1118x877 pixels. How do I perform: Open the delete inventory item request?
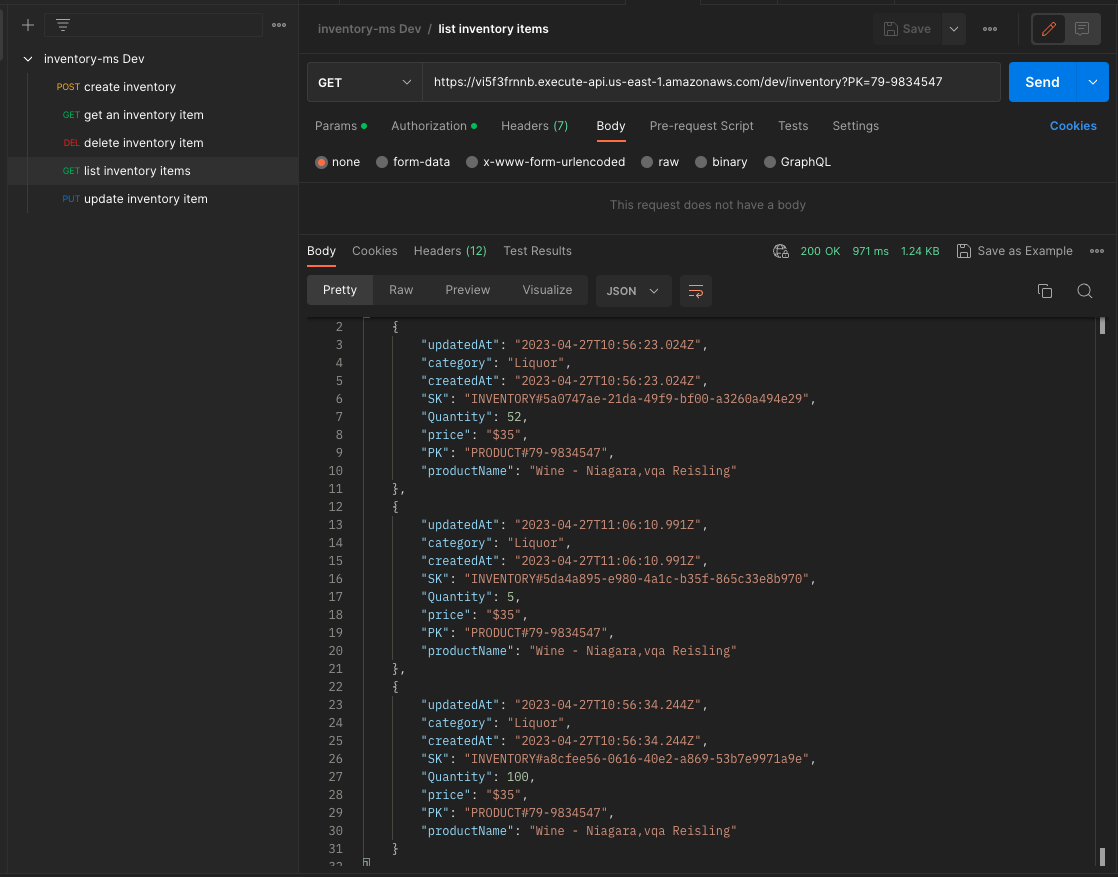coord(153,143)
